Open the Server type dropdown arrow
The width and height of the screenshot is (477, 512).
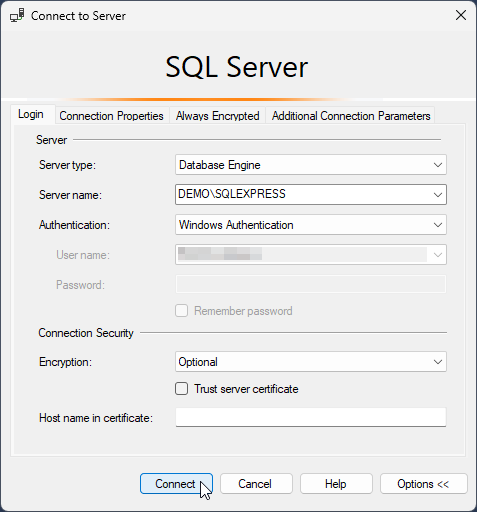tap(438, 165)
